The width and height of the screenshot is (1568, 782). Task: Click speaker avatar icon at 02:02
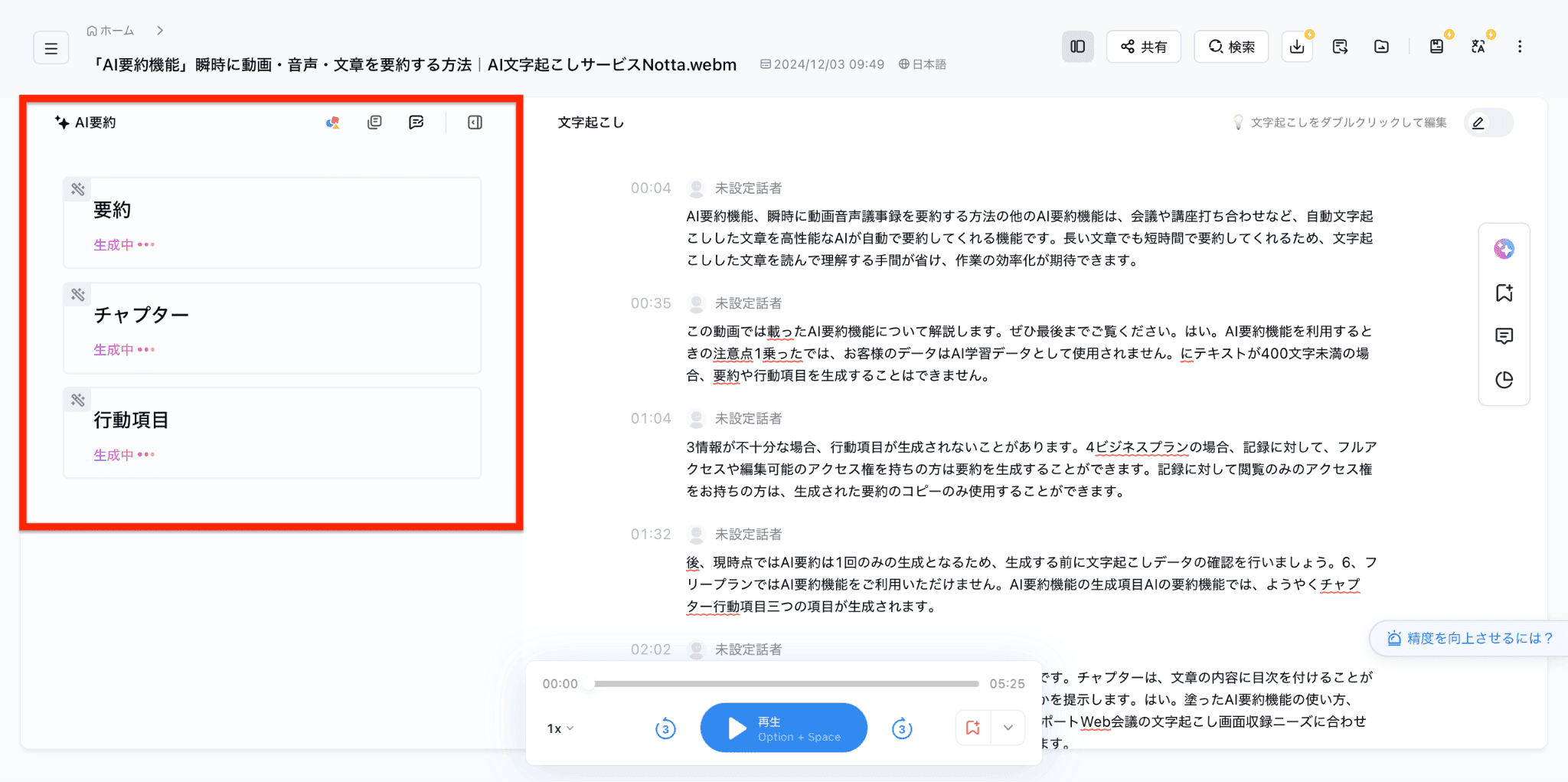click(696, 649)
